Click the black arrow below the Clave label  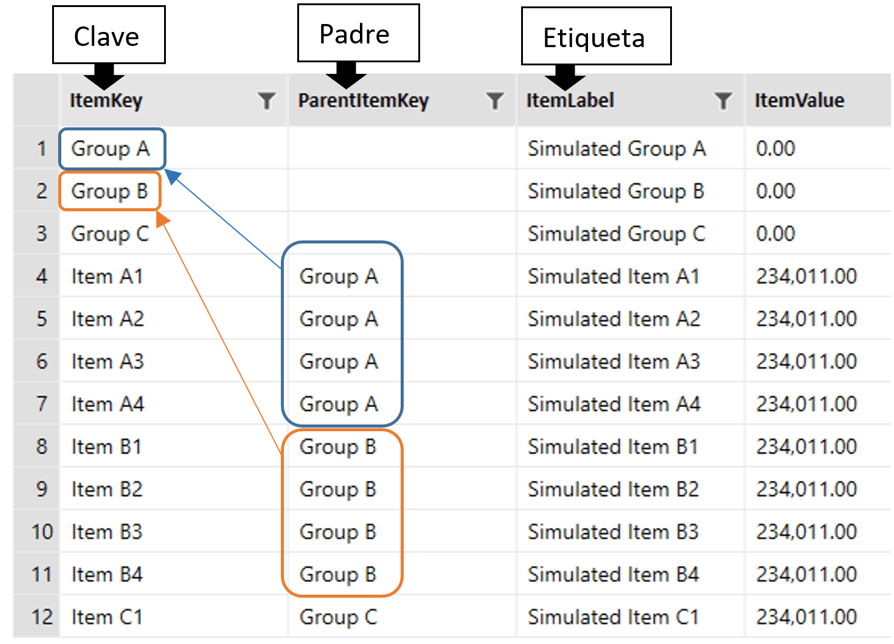pos(106,76)
